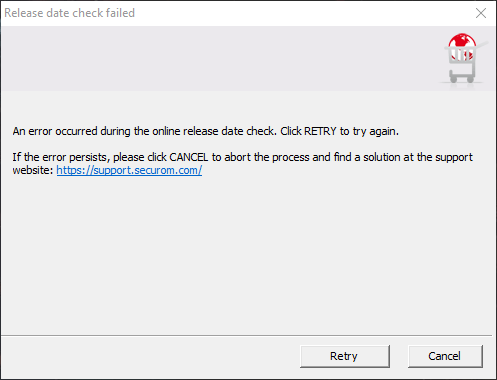This screenshot has height=380, width=497.
Task: Click the Retry button
Action: (345, 356)
